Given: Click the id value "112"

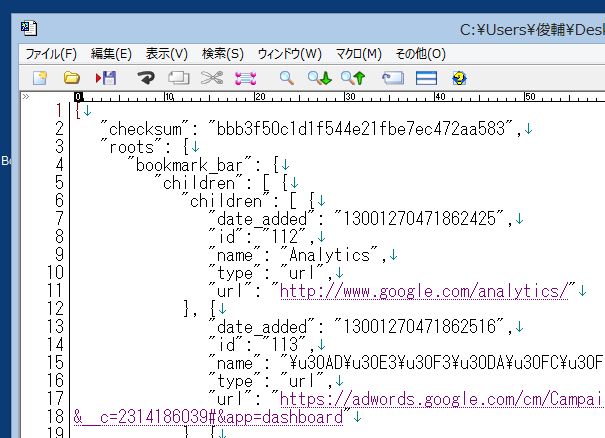Looking at the screenshot, I should 285,237.
